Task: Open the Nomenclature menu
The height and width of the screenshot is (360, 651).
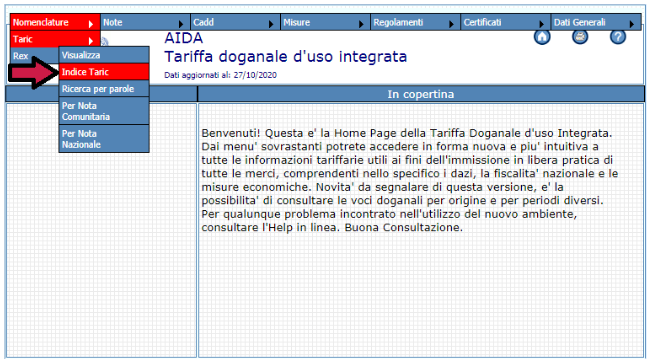Action: [x=55, y=22]
